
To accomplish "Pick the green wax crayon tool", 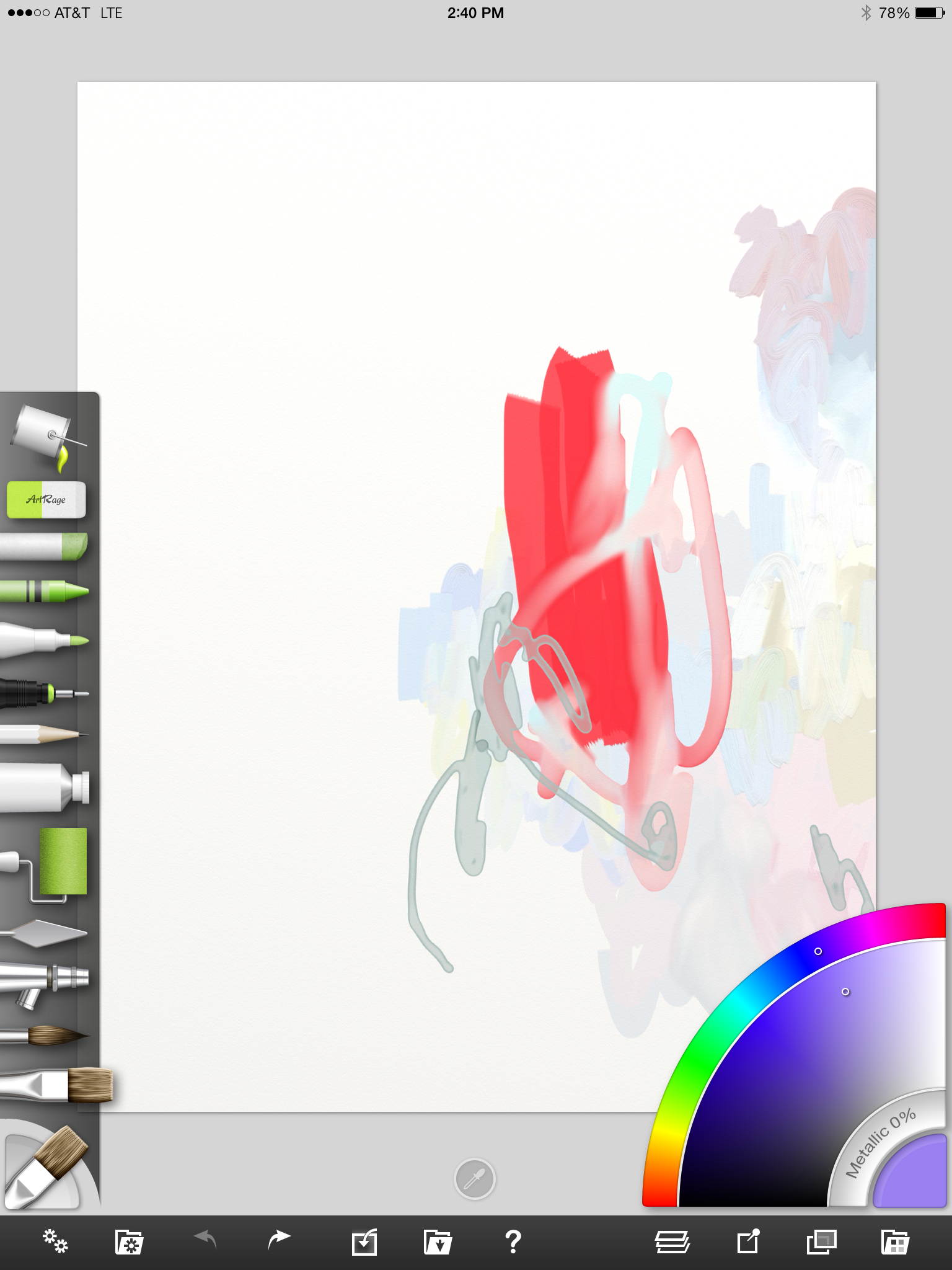I will point(45,591).
